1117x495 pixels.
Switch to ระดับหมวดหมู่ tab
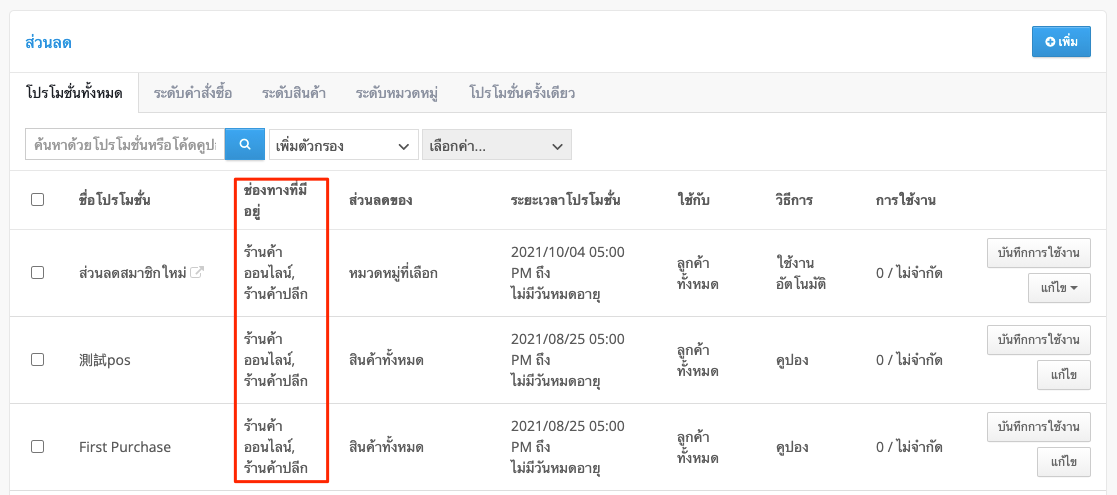coord(398,93)
